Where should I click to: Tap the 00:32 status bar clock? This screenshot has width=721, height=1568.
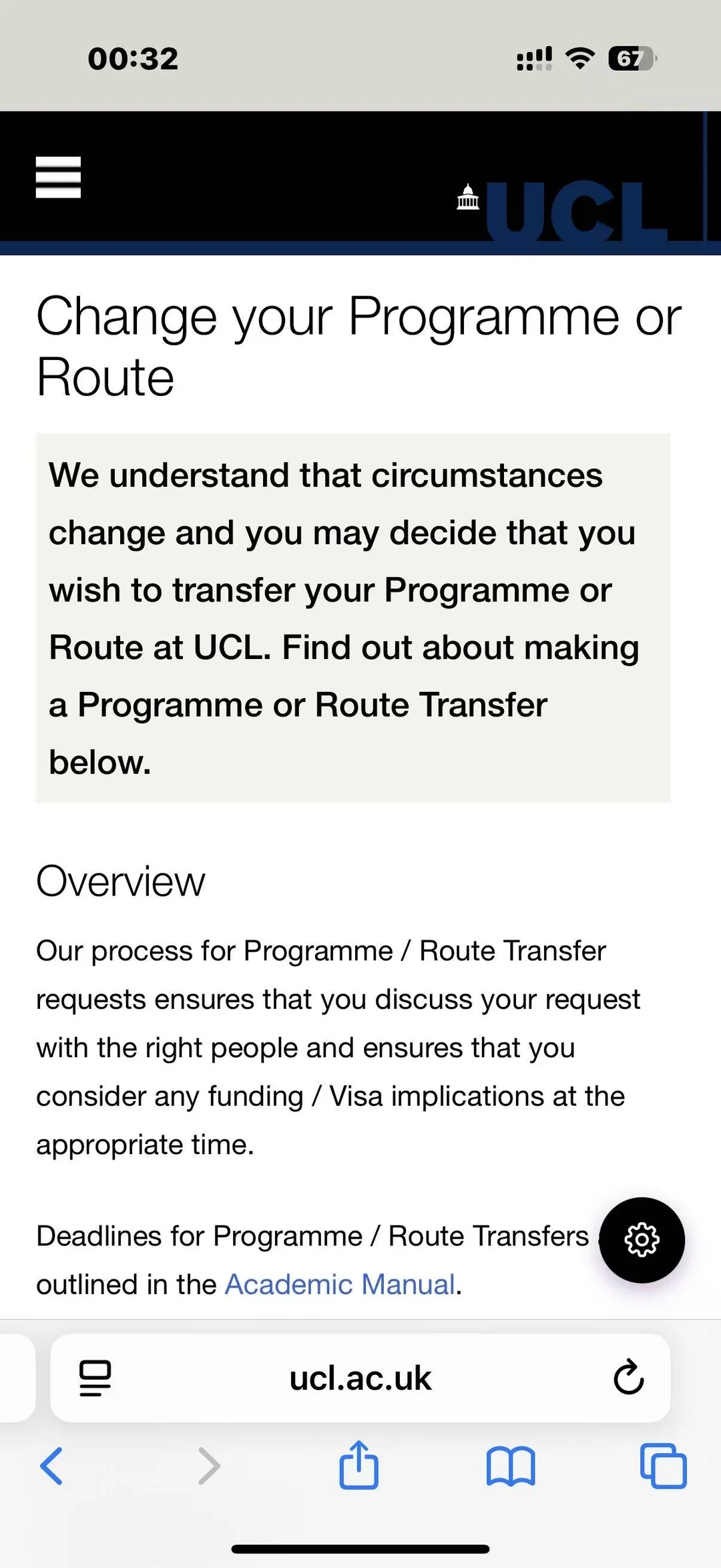pos(133,59)
